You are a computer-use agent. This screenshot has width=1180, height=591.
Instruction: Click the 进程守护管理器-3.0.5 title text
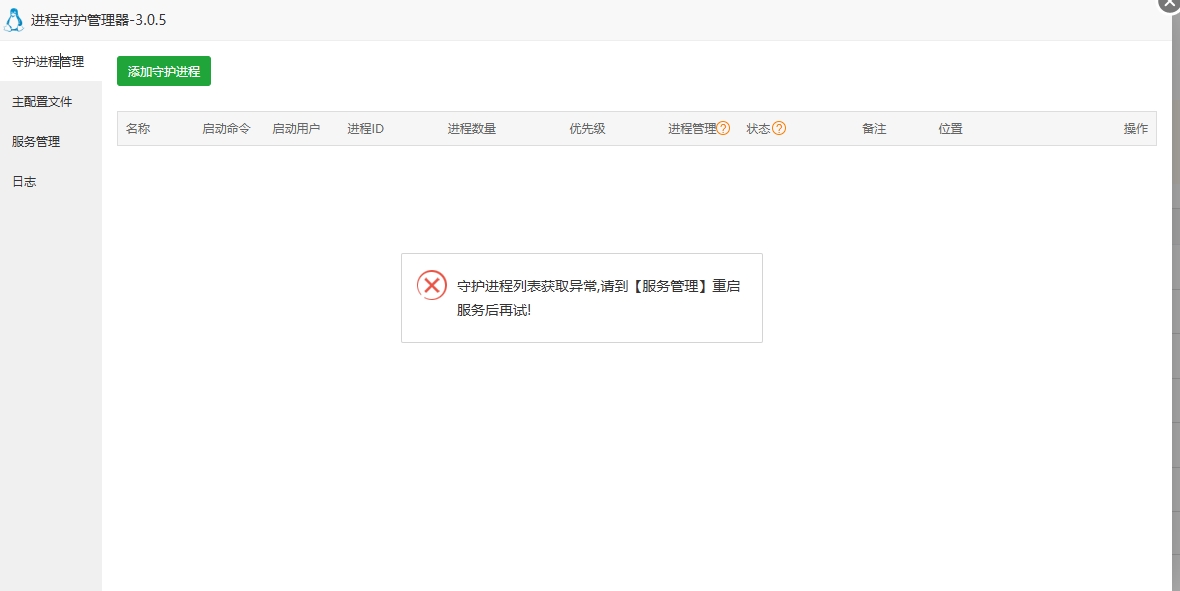click(x=99, y=20)
